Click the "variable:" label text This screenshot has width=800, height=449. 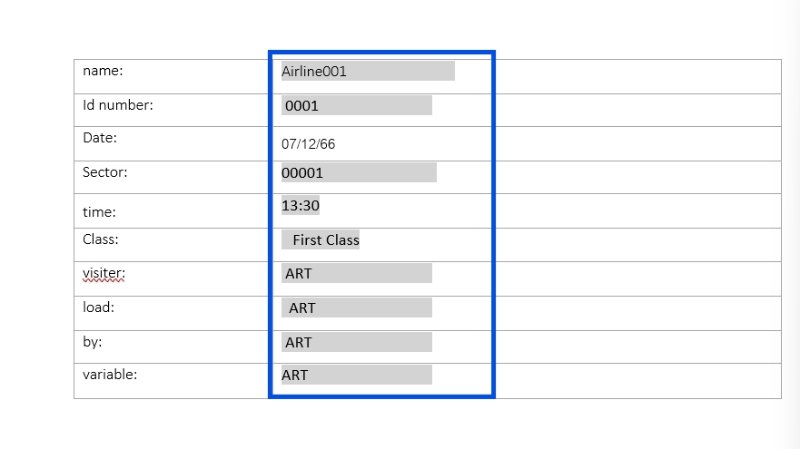coord(109,375)
